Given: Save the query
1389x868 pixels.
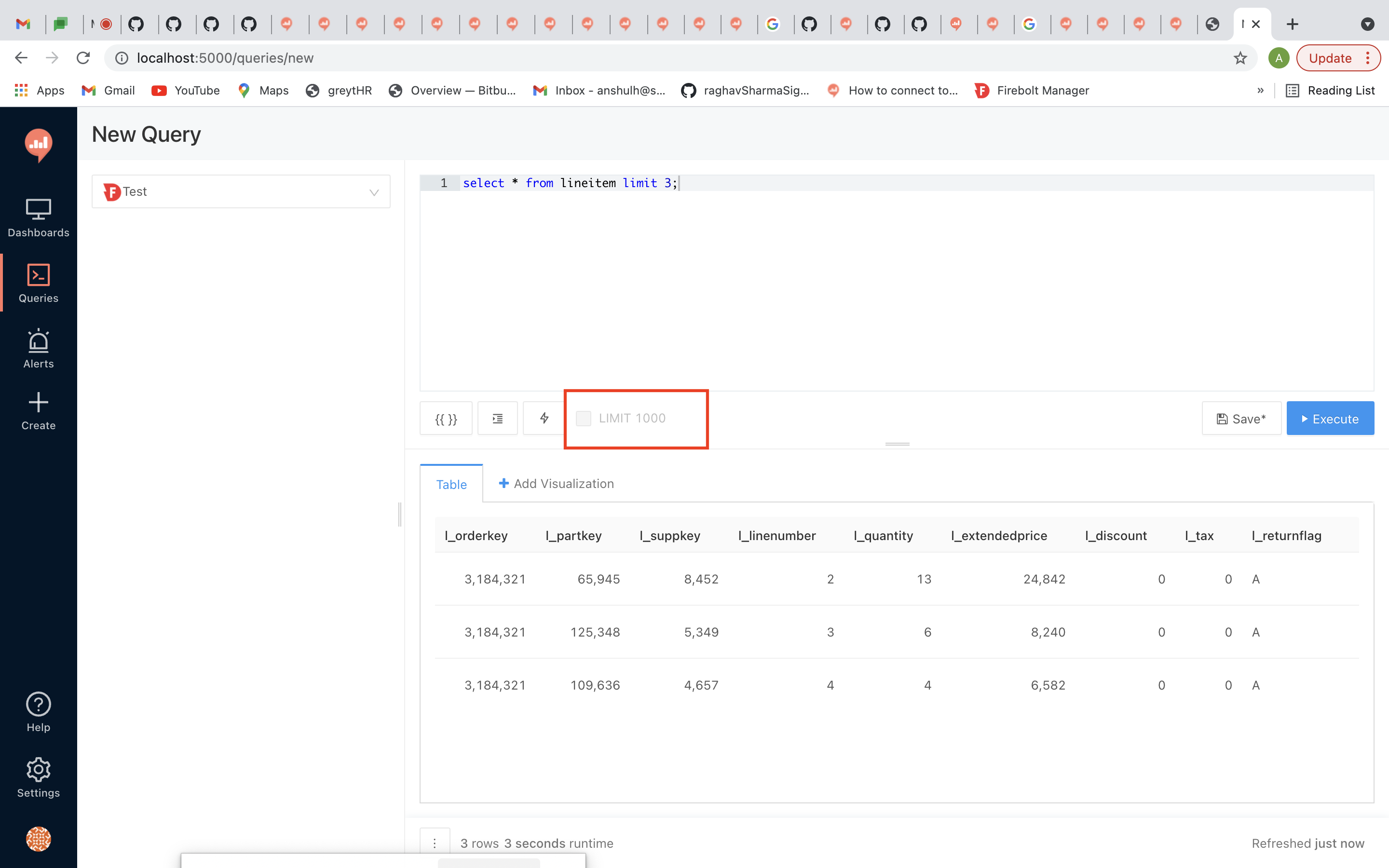Looking at the screenshot, I should click(x=1241, y=419).
